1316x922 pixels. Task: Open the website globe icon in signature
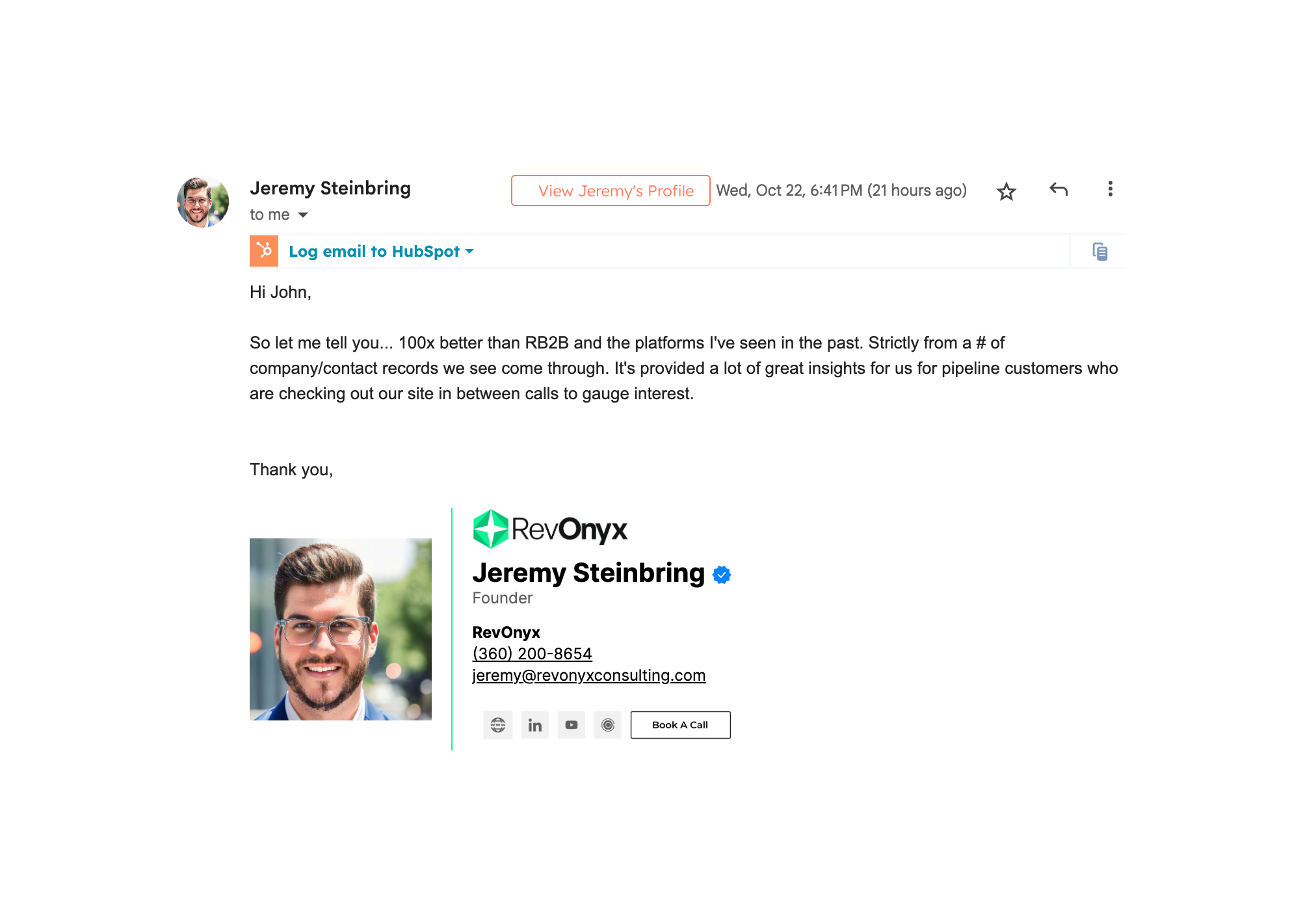tap(498, 725)
